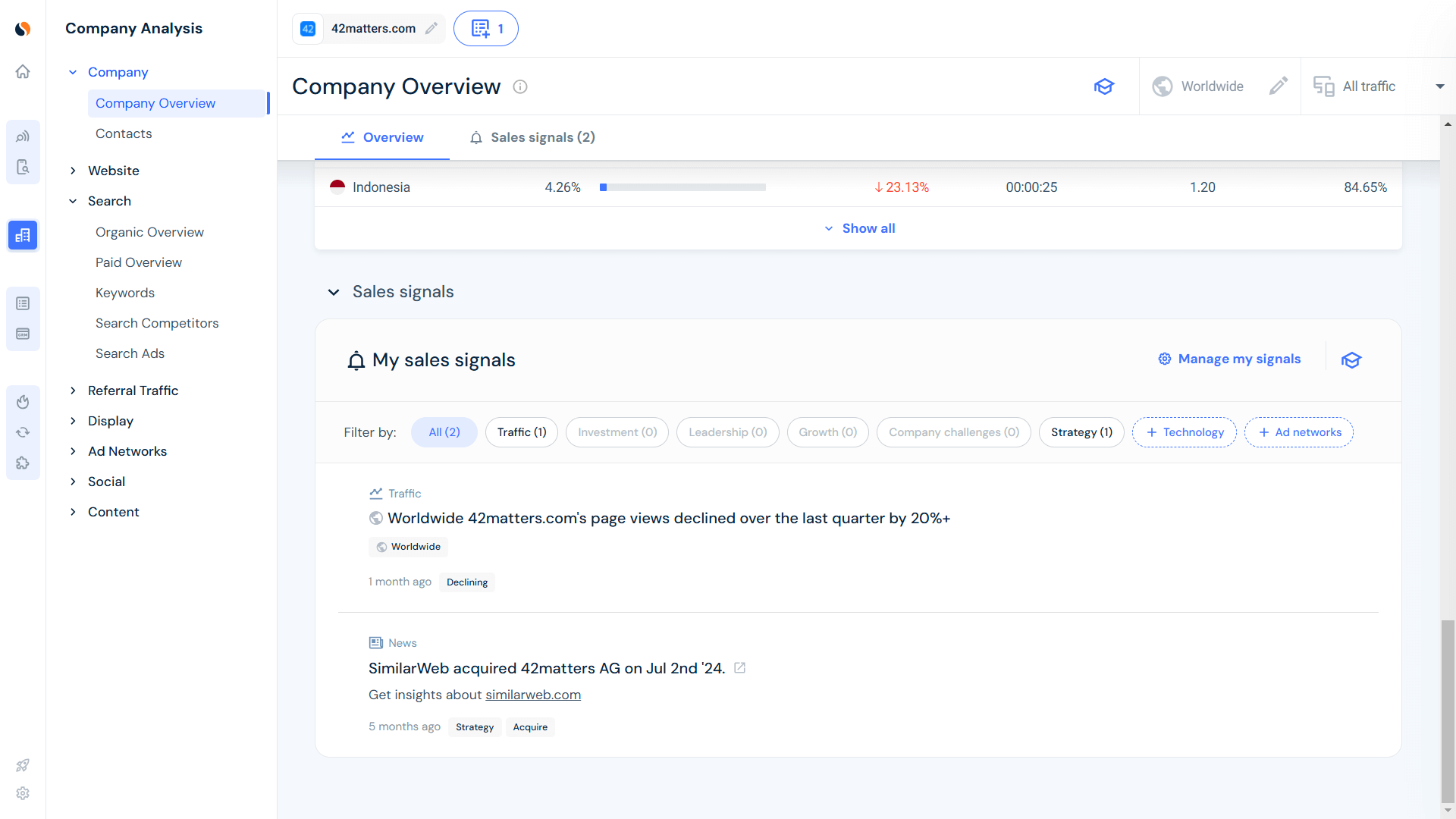The image size is (1456, 819).
Task: Toggle the Traffic (1) signal filter
Action: [521, 431]
